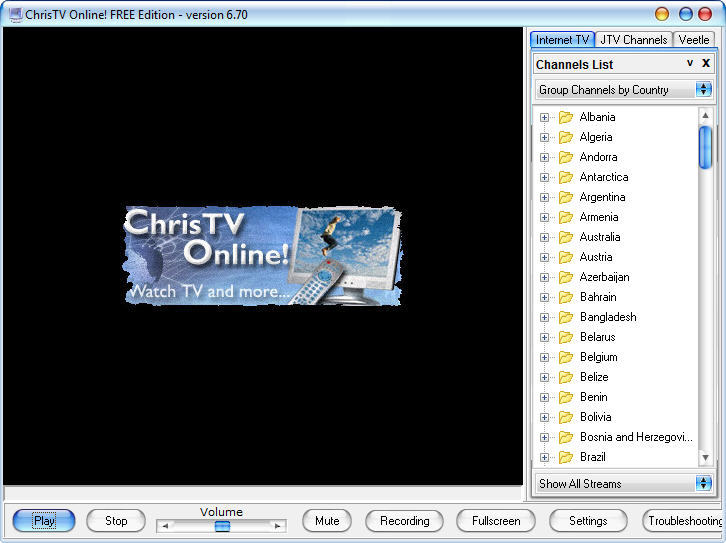Select the Belarus country entry
This screenshot has height=543, width=726.
pyautogui.click(x=597, y=337)
